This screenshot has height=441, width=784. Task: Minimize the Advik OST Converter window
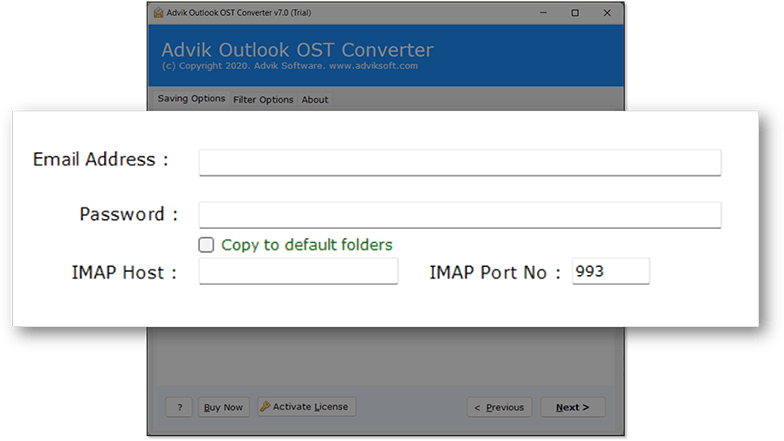(x=544, y=12)
